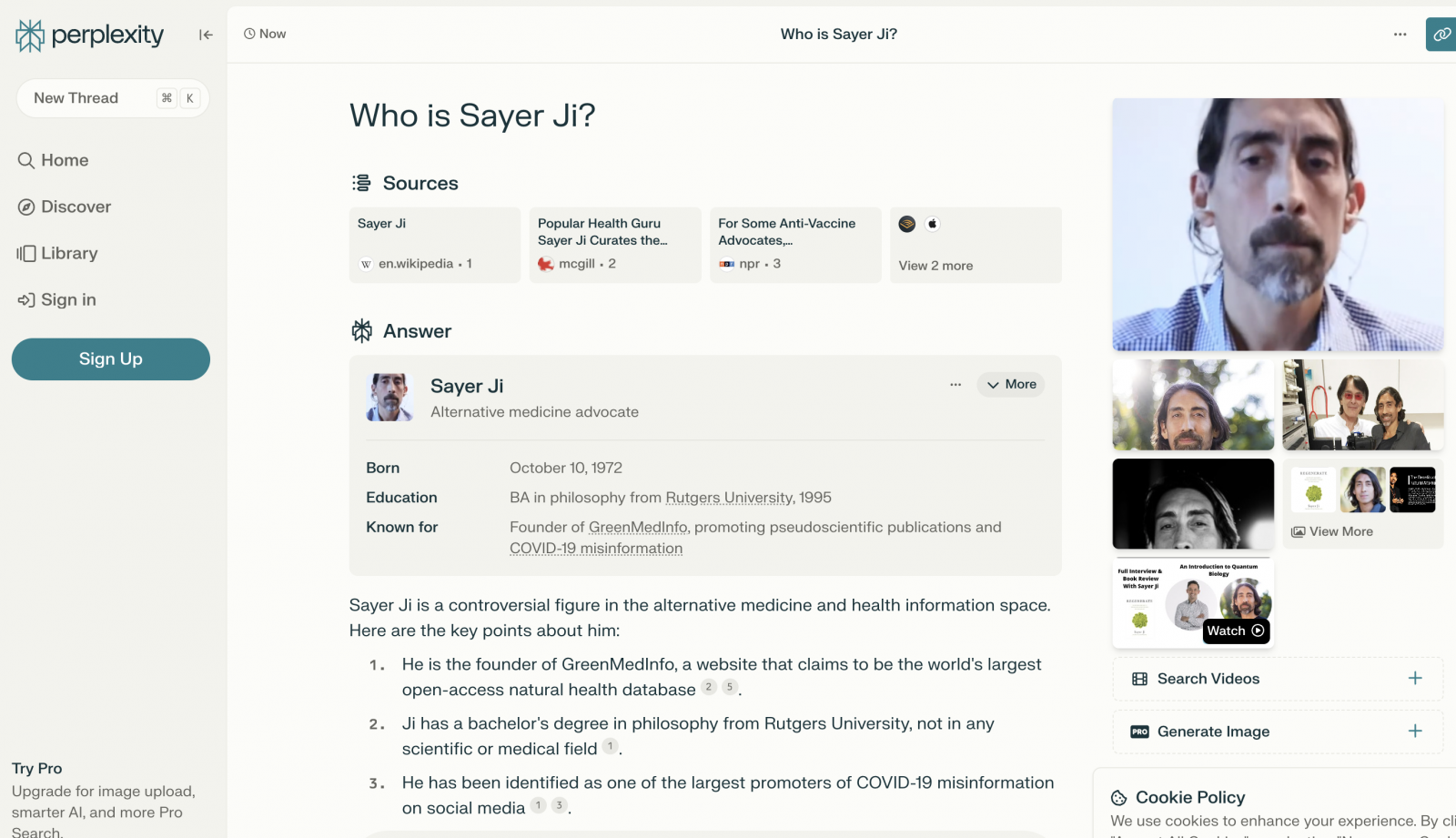
Task: Open the Wikipedia Sayer Ji source card
Action: tap(435, 245)
